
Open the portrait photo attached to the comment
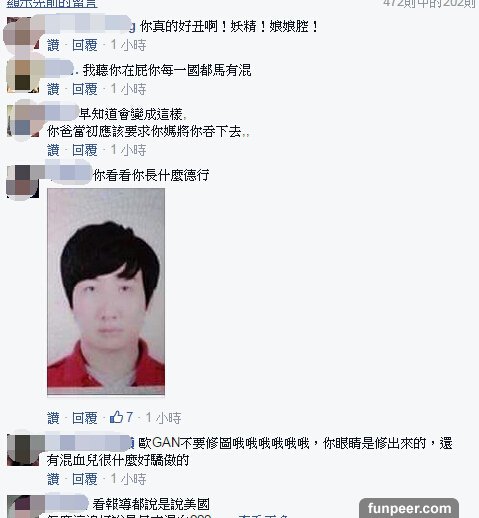[x=106, y=292]
